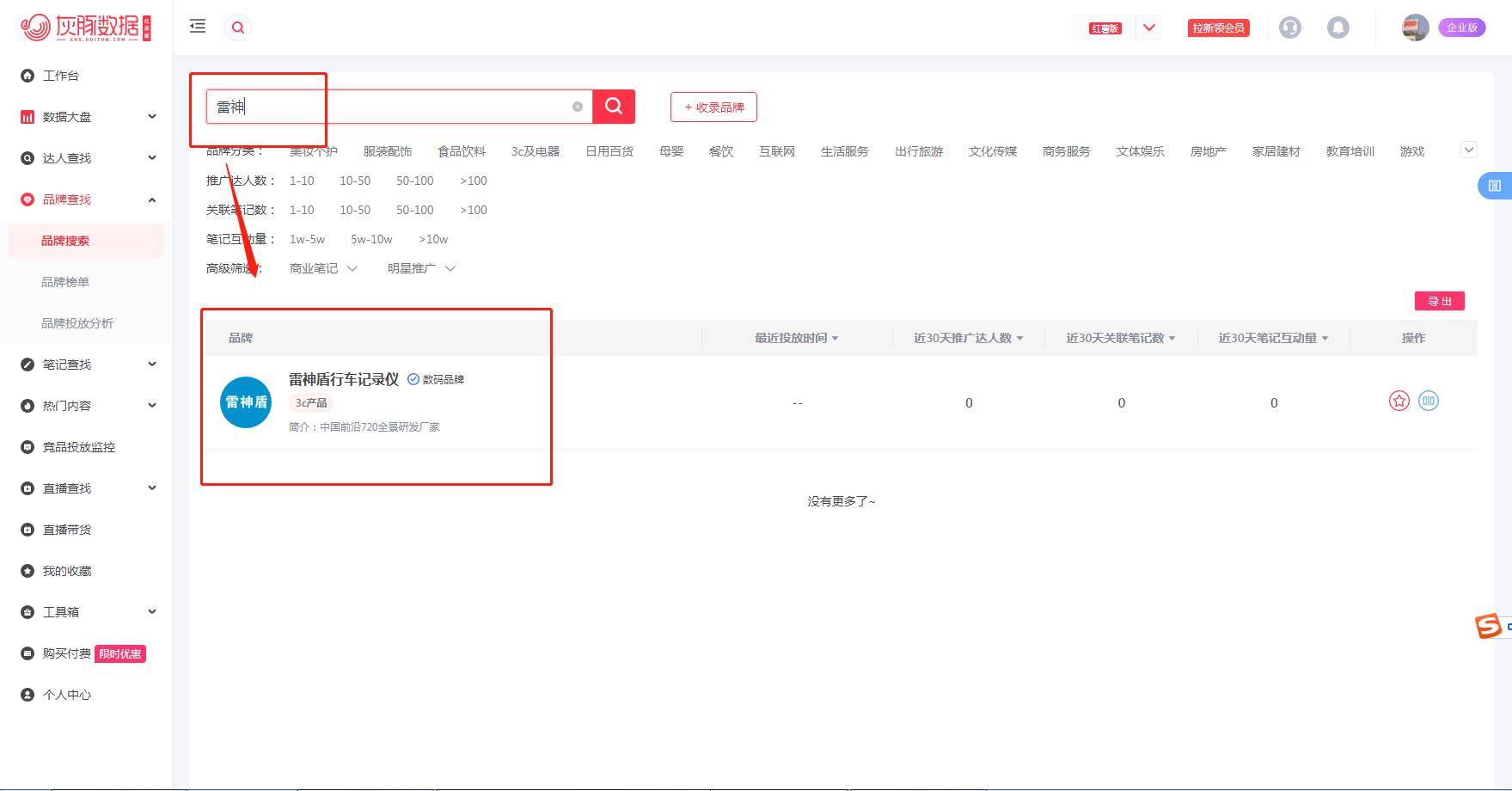Viewport: 1512px width, 791px height.
Task: Filter by 互联网 category
Action: 777,151
